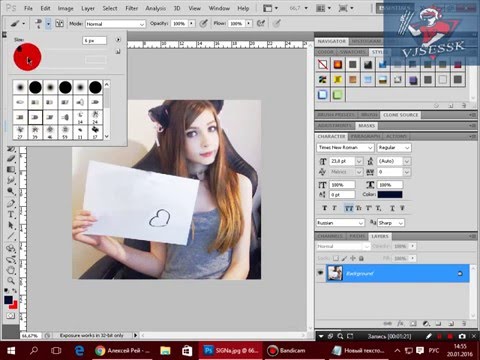The image size is (480, 360).
Task: Open the Analysis menu
Action: (155, 8)
